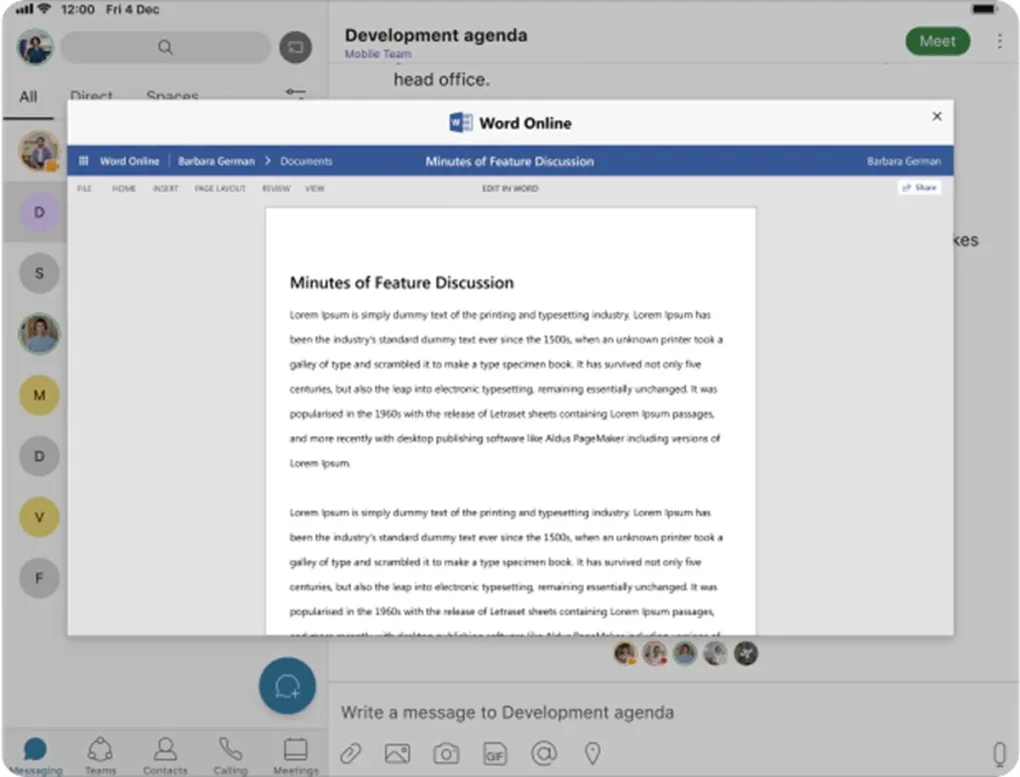Navigate to Documents in the breadcrumb
Image resolution: width=1020 pixels, height=777 pixels.
[305, 161]
